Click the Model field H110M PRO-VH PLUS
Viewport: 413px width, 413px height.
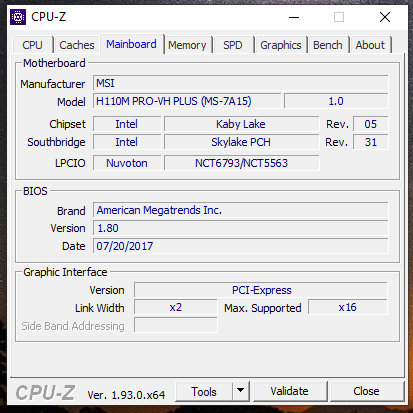(x=187, y=101)
